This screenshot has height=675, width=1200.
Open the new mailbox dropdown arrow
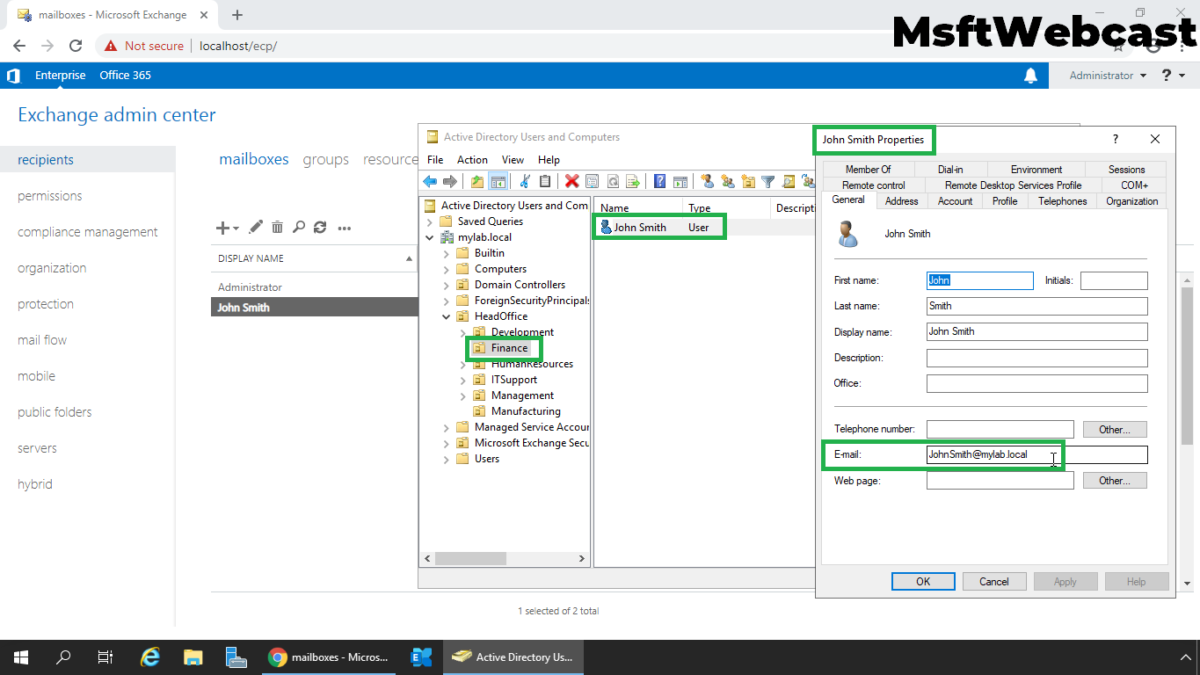(235, 227)
